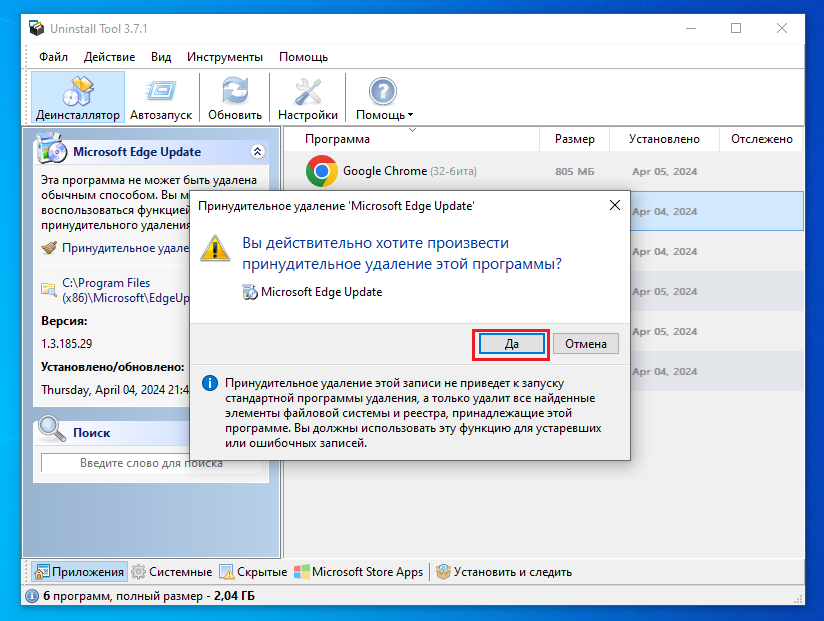824x621 pixels.
Task: Click the Apr 05, 2024 Chrome install date
Action: coord(664,172)
